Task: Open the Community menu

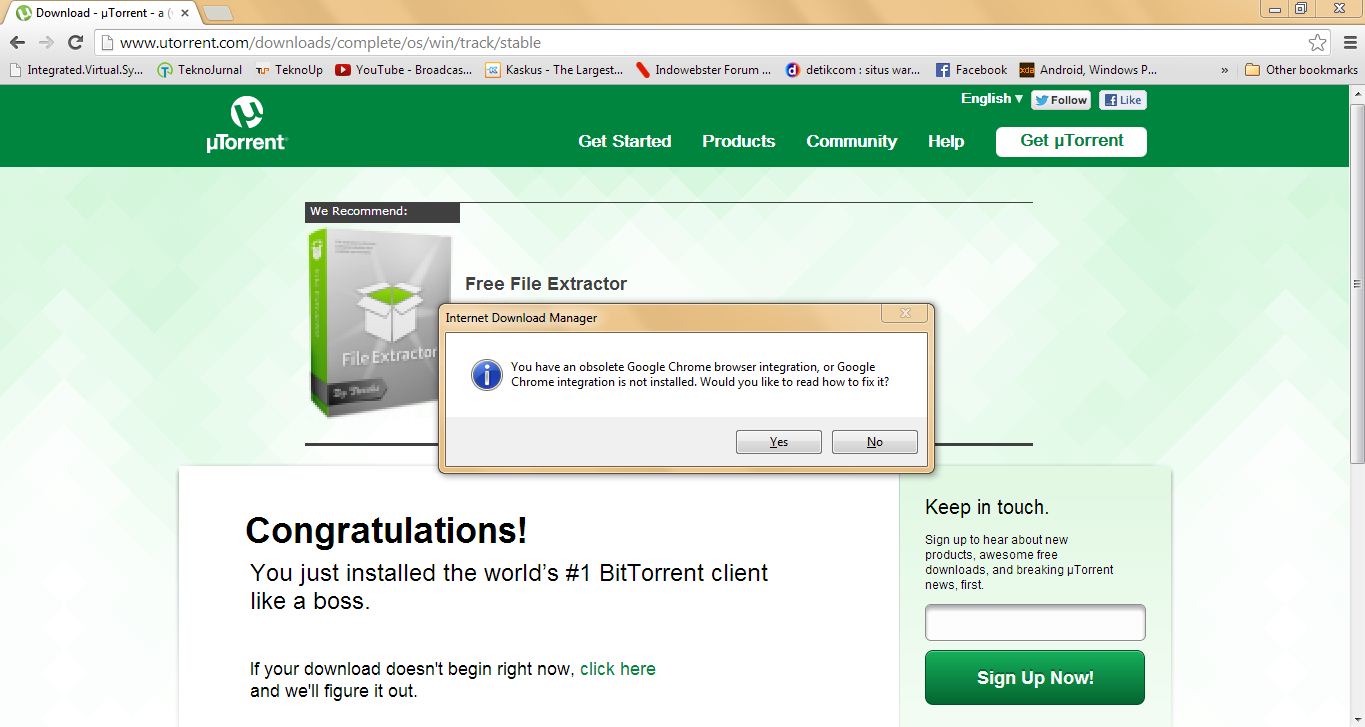Action: click(852, 141)
